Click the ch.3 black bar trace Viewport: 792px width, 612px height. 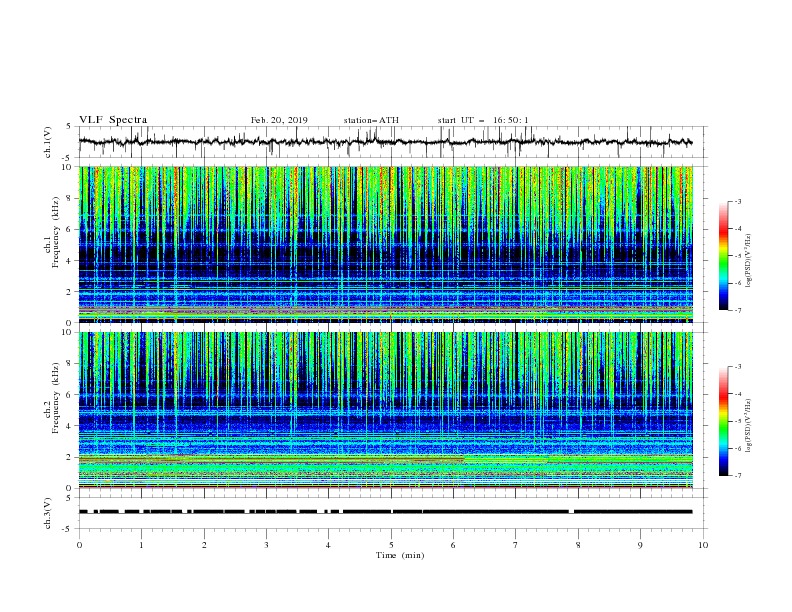[385, 512]
